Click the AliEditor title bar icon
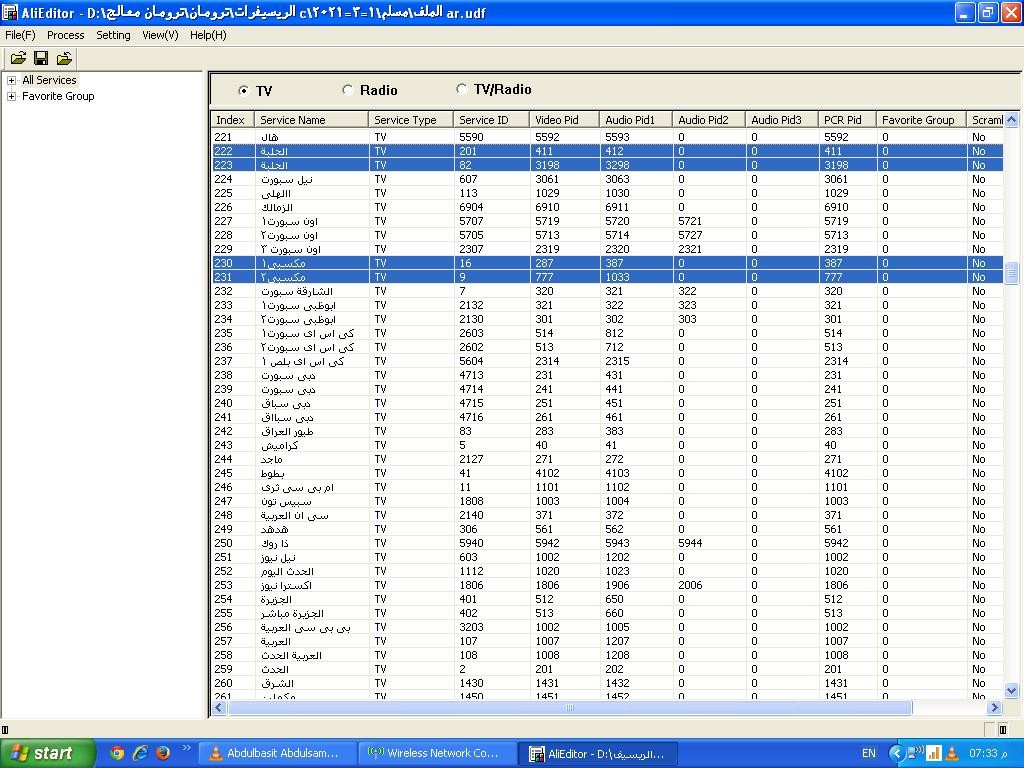This screenshot has height=768, width=1024. pos(10,13)
